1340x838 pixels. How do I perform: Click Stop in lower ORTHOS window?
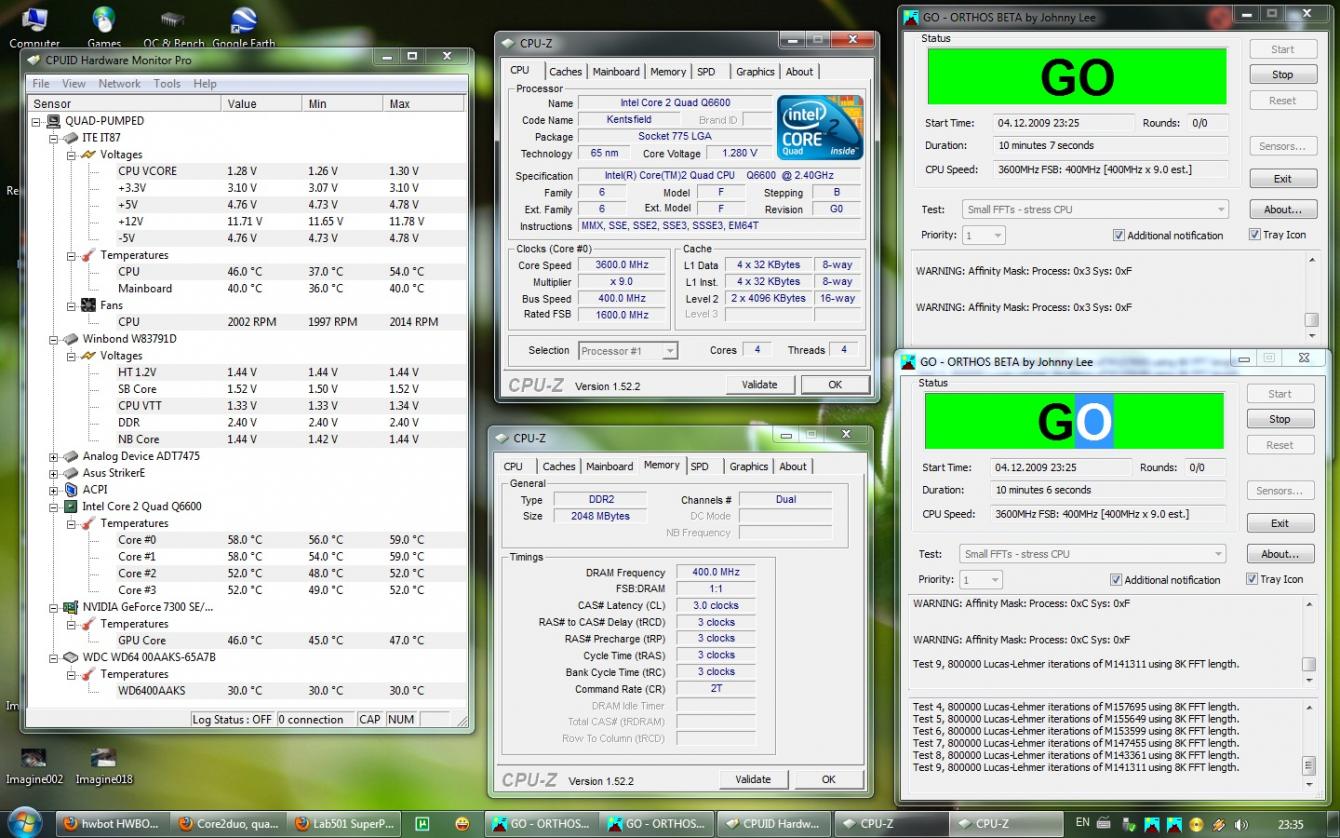(1279, 420)
